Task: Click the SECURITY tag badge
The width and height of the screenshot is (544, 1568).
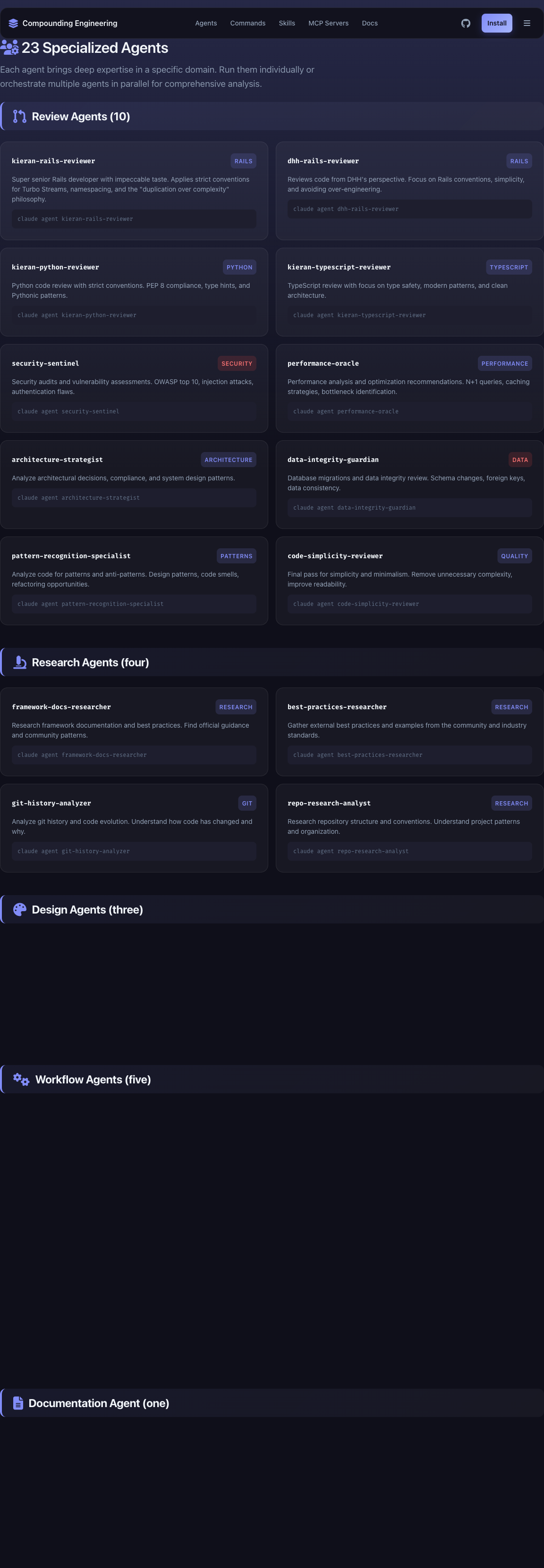Action: [237, 363]
